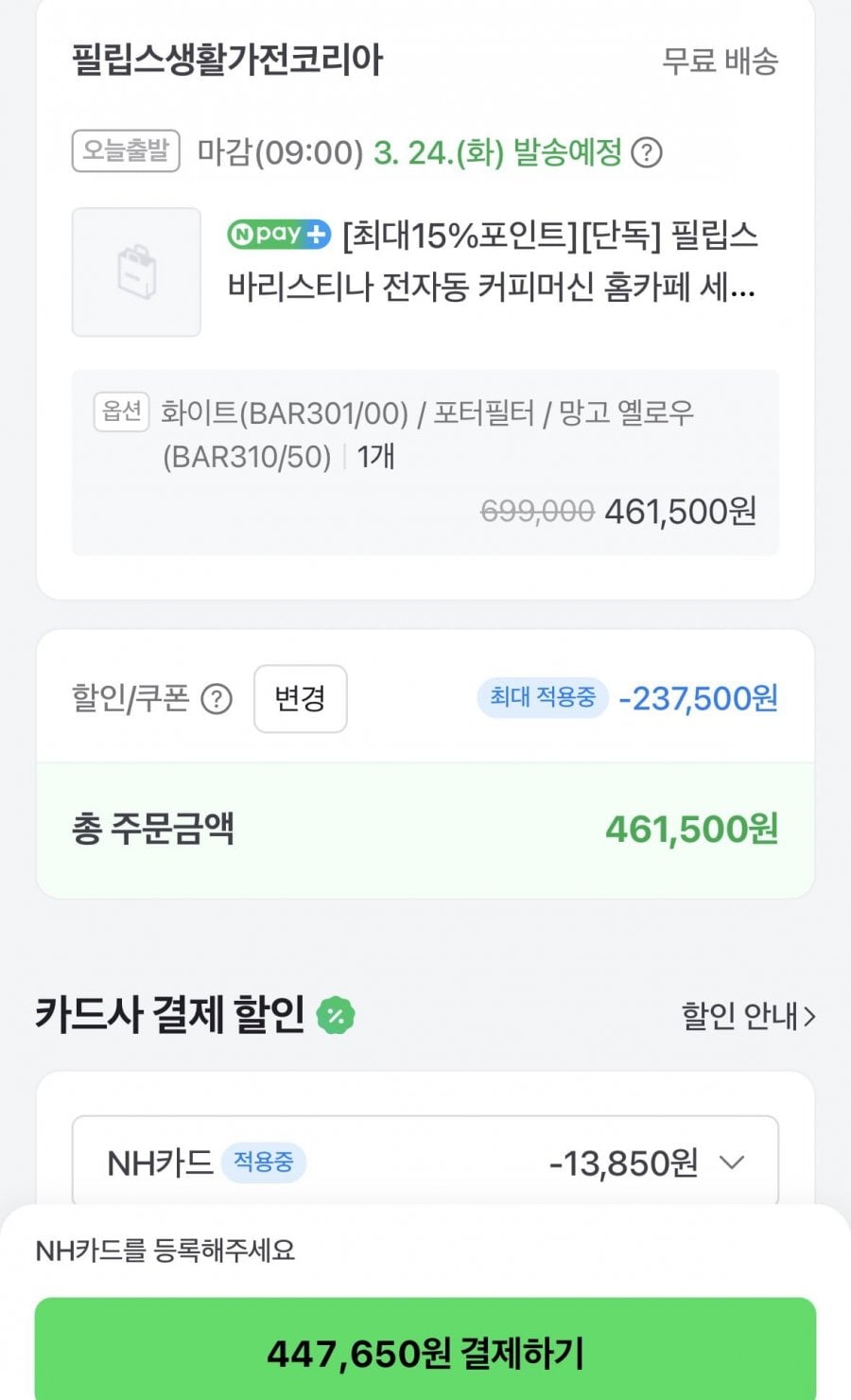Open the 할인 안내 link
The width and height of the screenshot is (851, 1400).
coord(748,1016)
